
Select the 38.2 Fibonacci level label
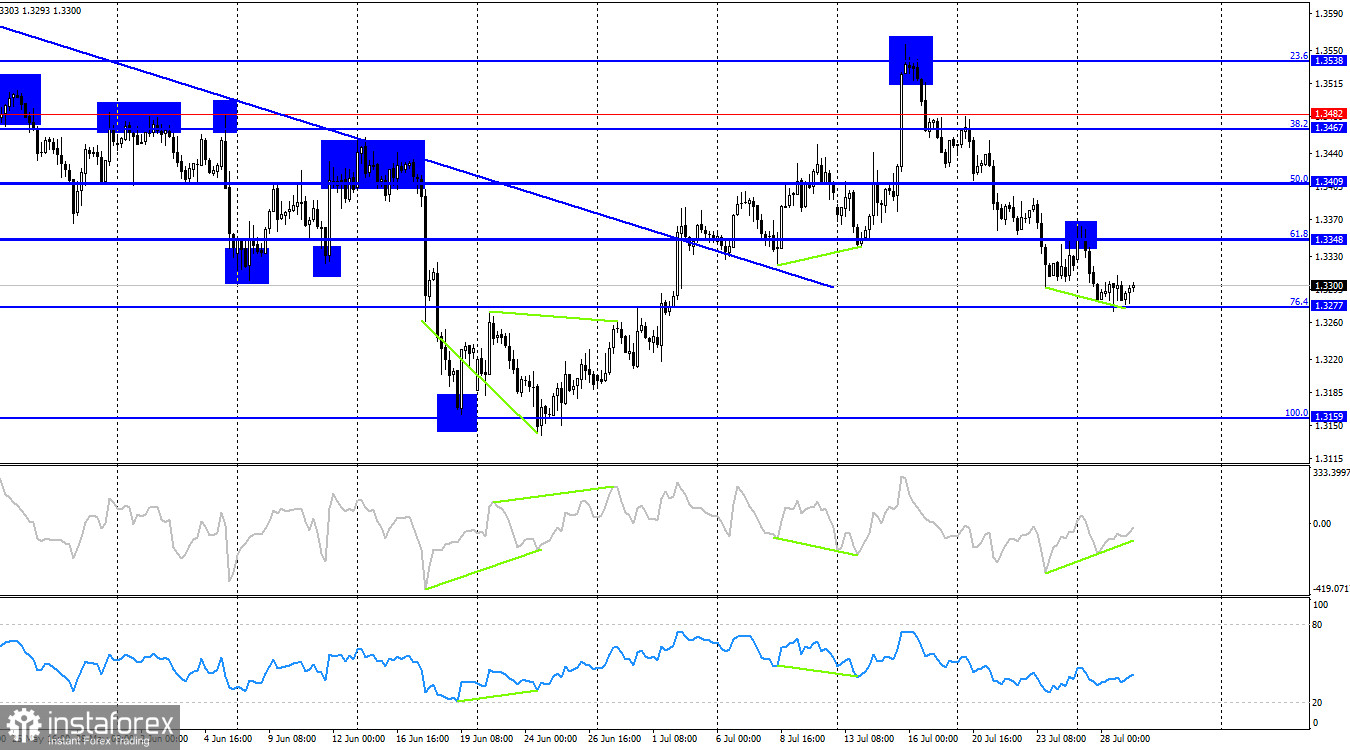tap(1299, 124)
